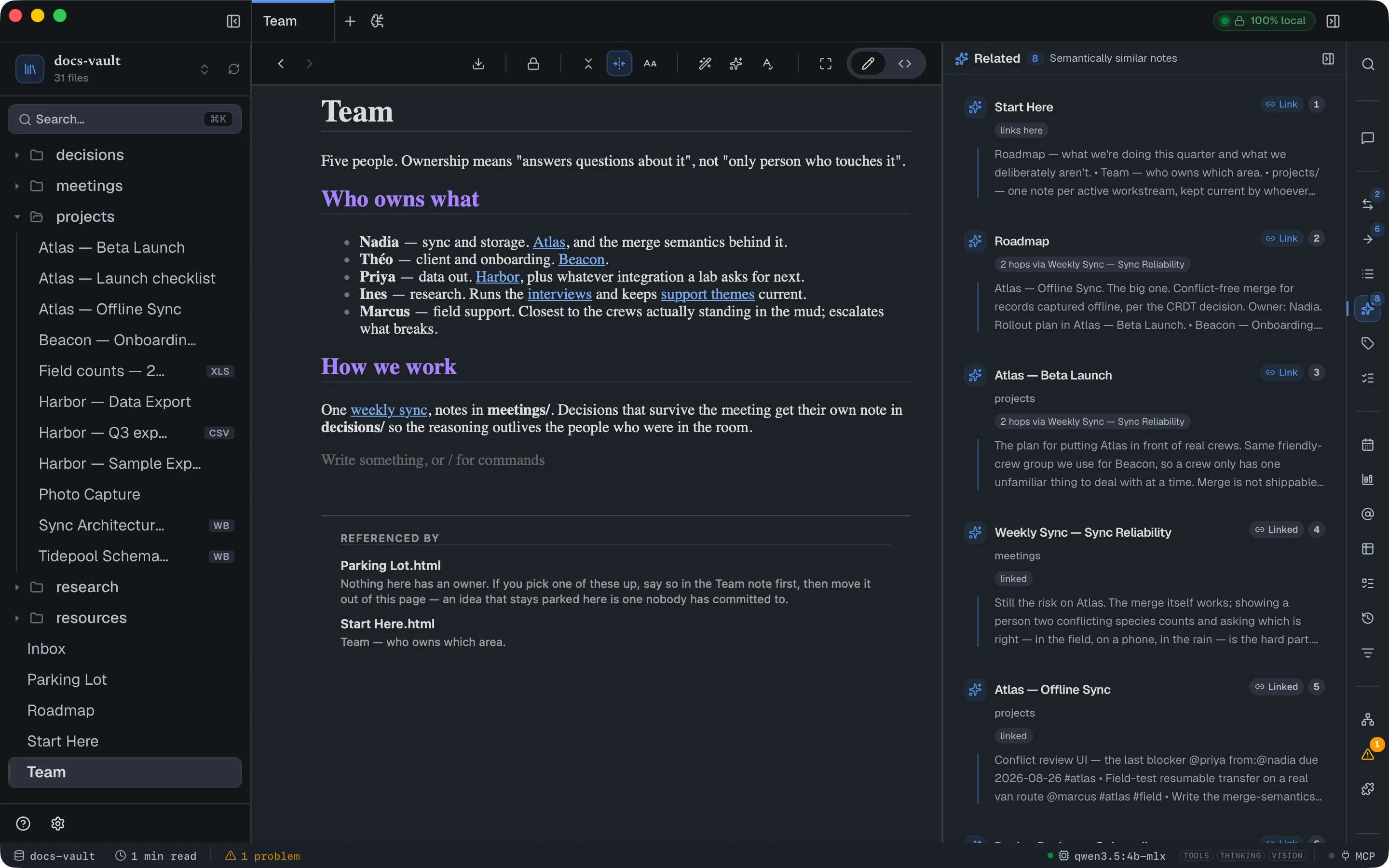This screenshot has width=1389, height=868.
Task: Expand the resources folder
Action: pos(17,618)
